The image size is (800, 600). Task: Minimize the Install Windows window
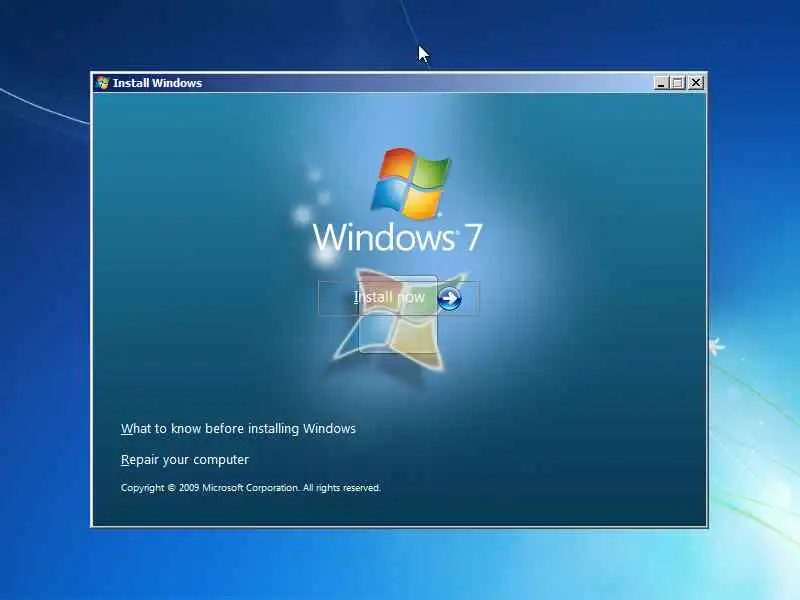[x=661, y=83]
